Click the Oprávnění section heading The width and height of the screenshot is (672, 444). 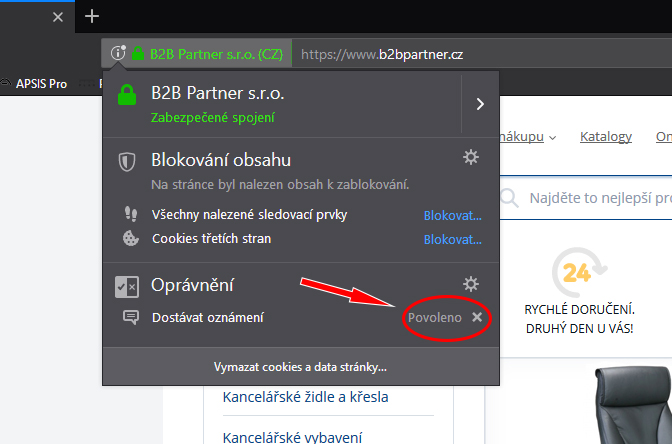192,285
